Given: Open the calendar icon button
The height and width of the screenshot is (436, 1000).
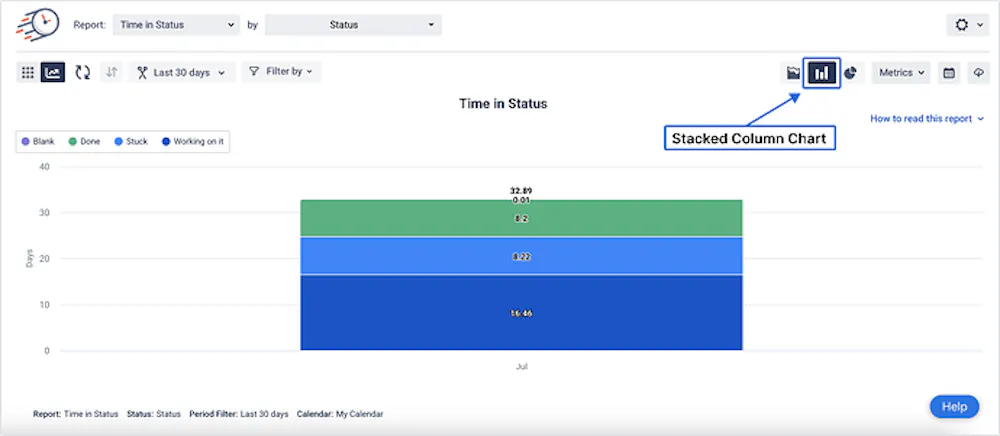Looking at the screenshot, I should click(x=949, y=73).
